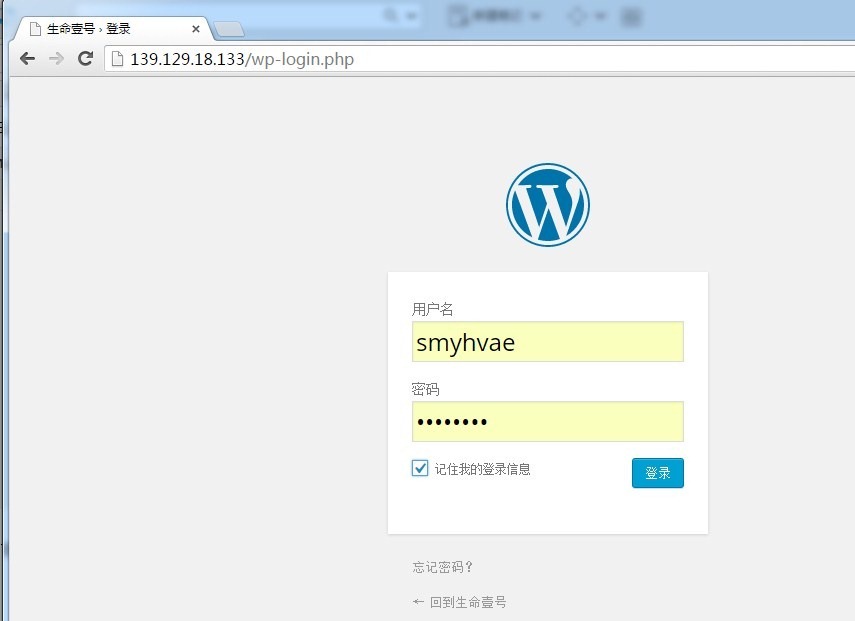
Task: Click the browser Back arrow button
Action: click(x=27, y=59)
